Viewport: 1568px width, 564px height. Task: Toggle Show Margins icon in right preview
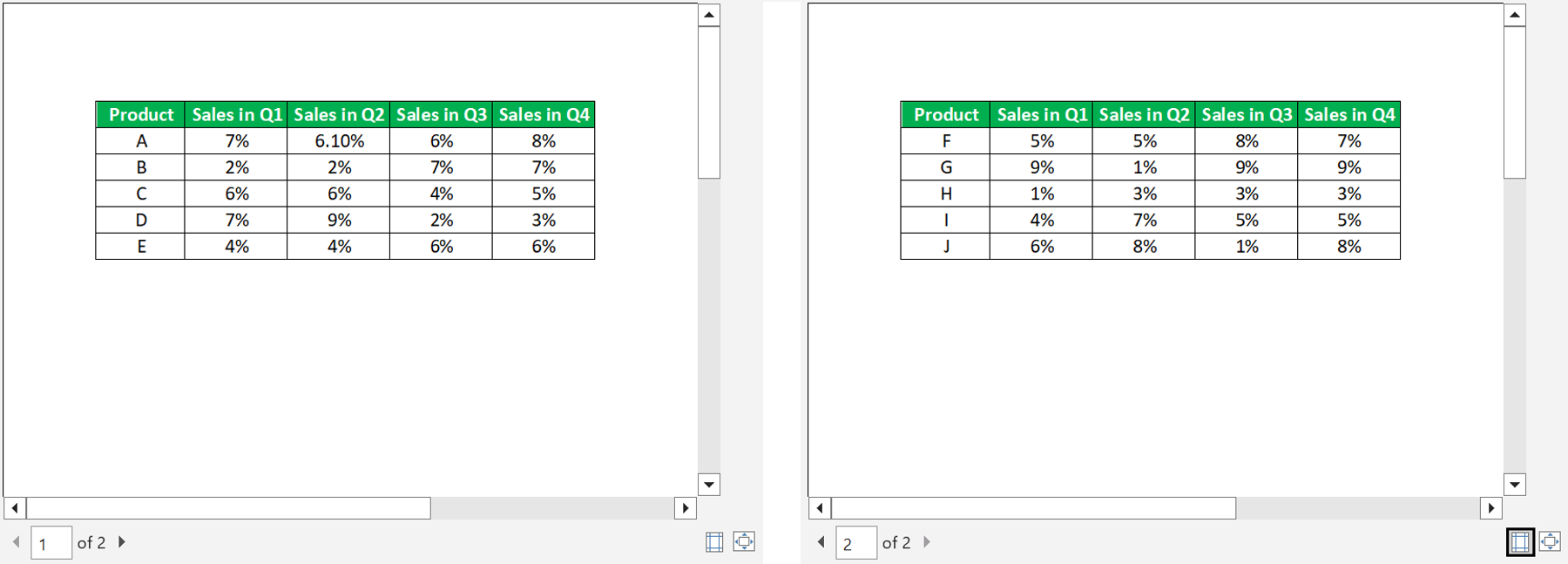coord(1520,542)
